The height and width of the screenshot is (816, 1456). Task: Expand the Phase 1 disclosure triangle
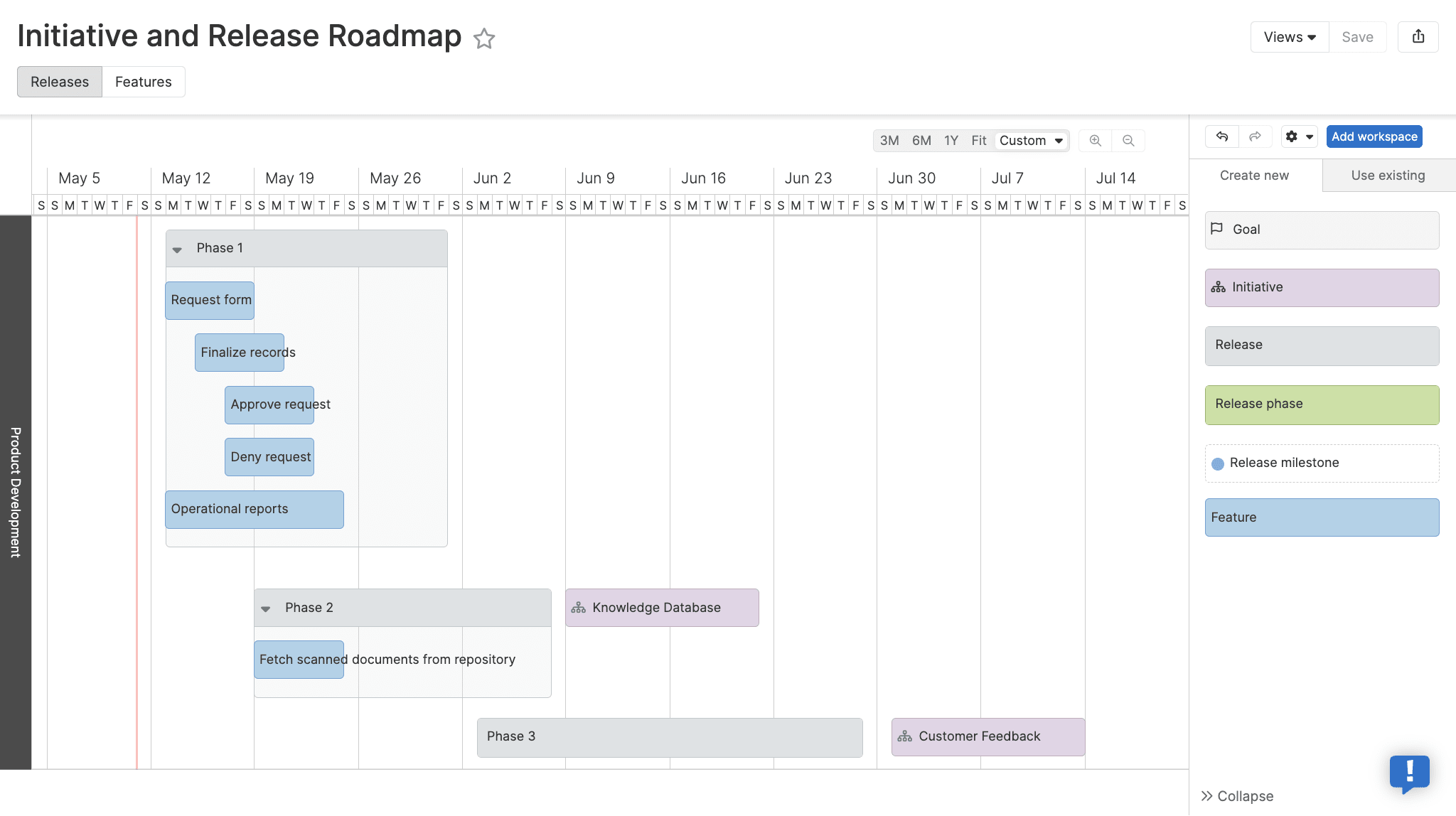pyautogui.click(x=177, y=248)
